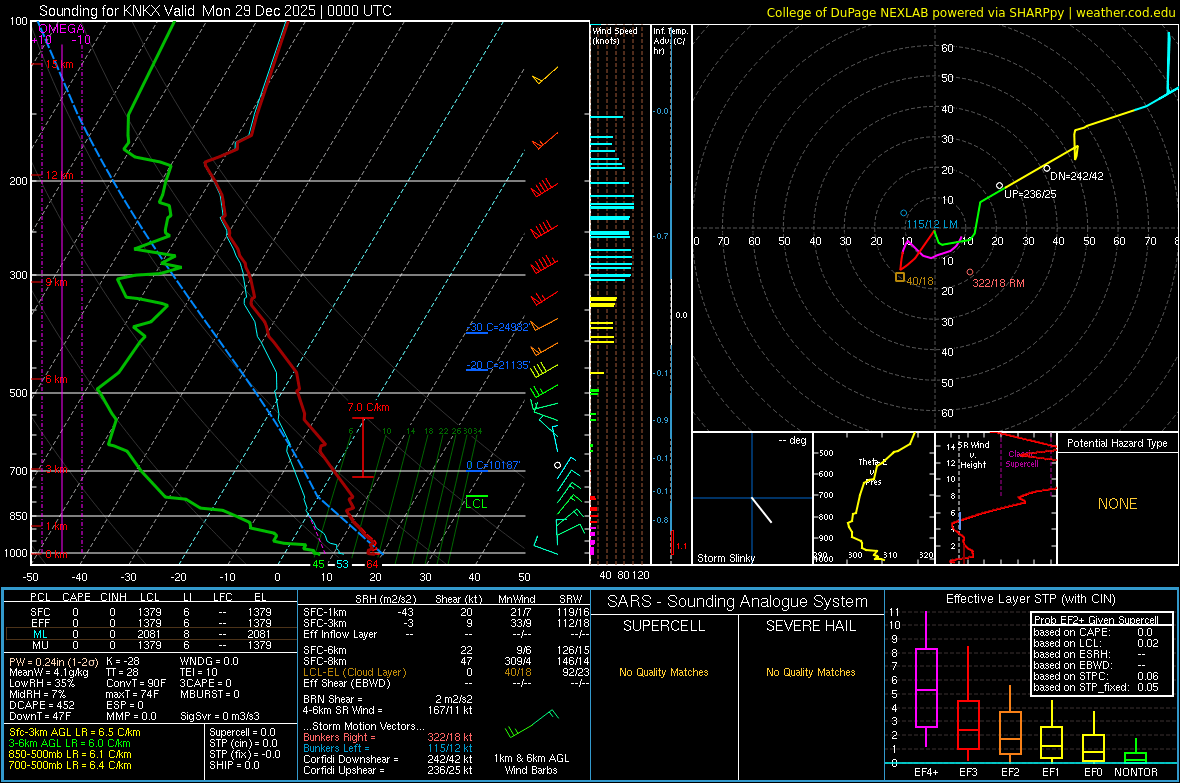Click the 322/18 RM right mover label
The image size is (1180, 783).
coord(998,282)
